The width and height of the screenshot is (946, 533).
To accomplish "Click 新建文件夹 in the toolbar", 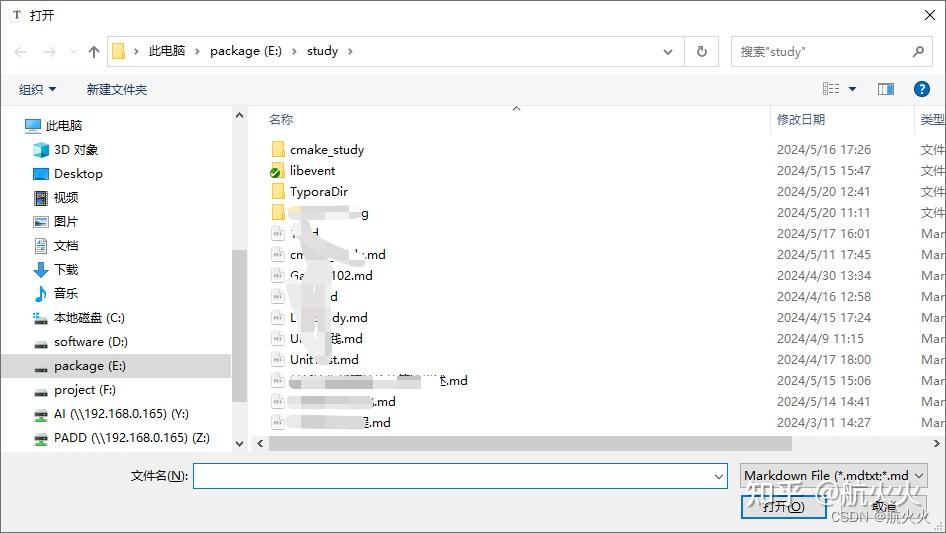I will coord(116,90).
